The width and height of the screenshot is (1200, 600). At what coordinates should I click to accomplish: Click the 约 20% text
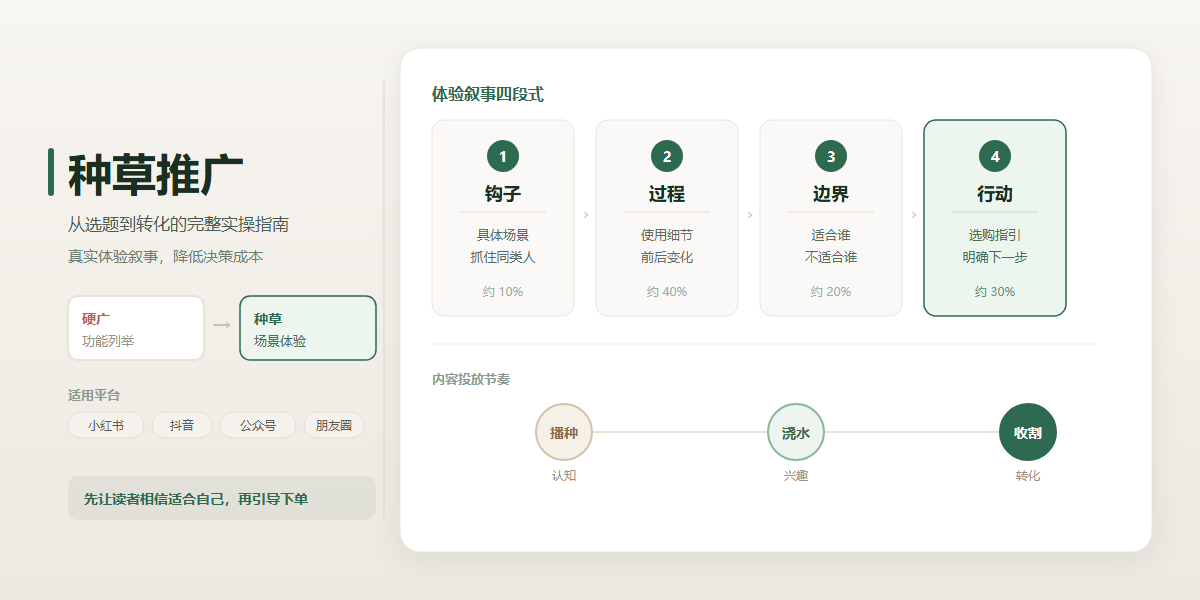click(831, 292)
